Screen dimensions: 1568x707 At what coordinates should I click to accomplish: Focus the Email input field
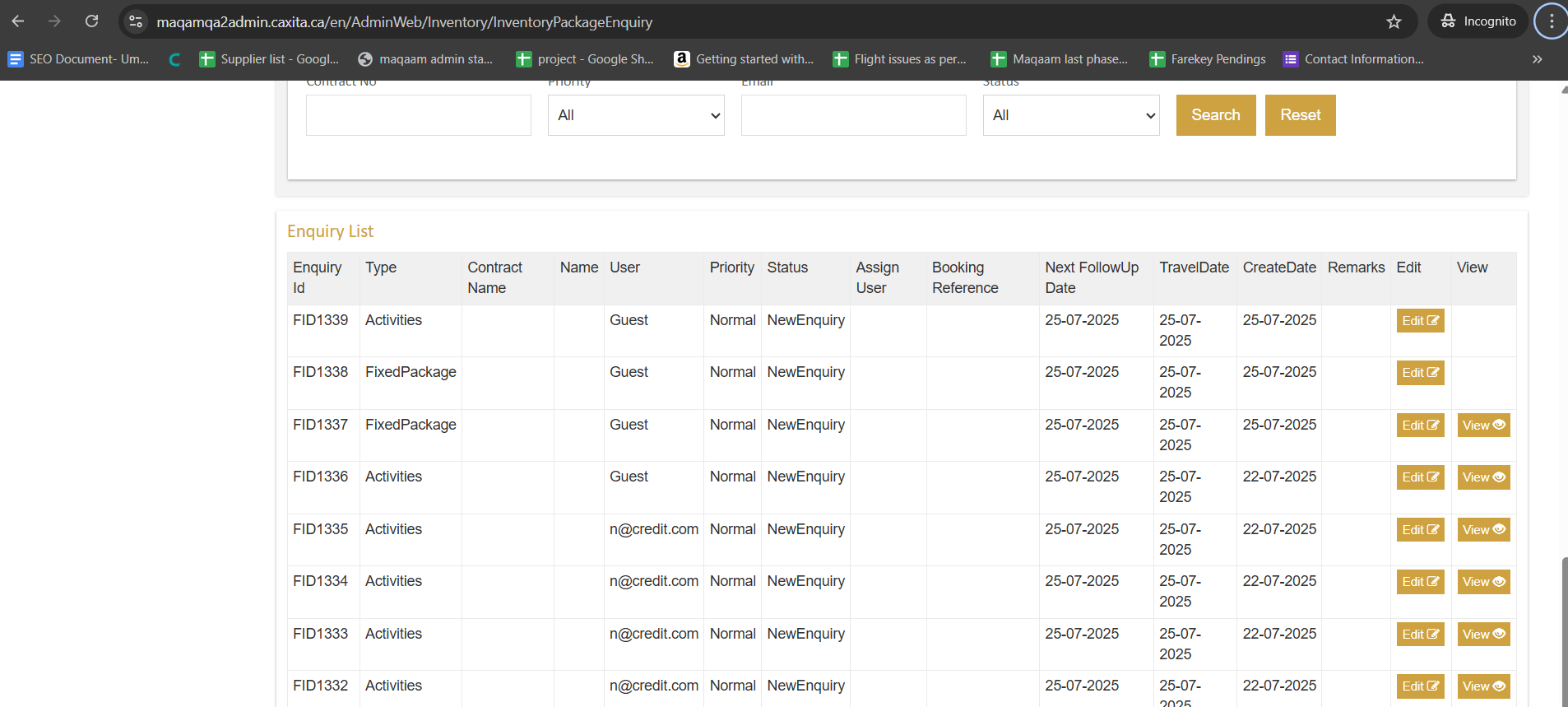[x=853, y=115]
